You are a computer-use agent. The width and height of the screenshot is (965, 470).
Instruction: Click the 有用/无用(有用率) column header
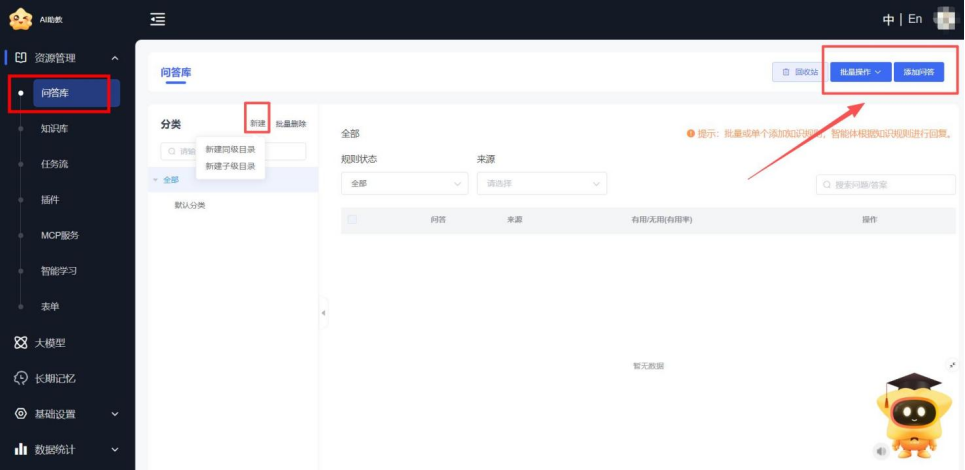tap(662, 220)
